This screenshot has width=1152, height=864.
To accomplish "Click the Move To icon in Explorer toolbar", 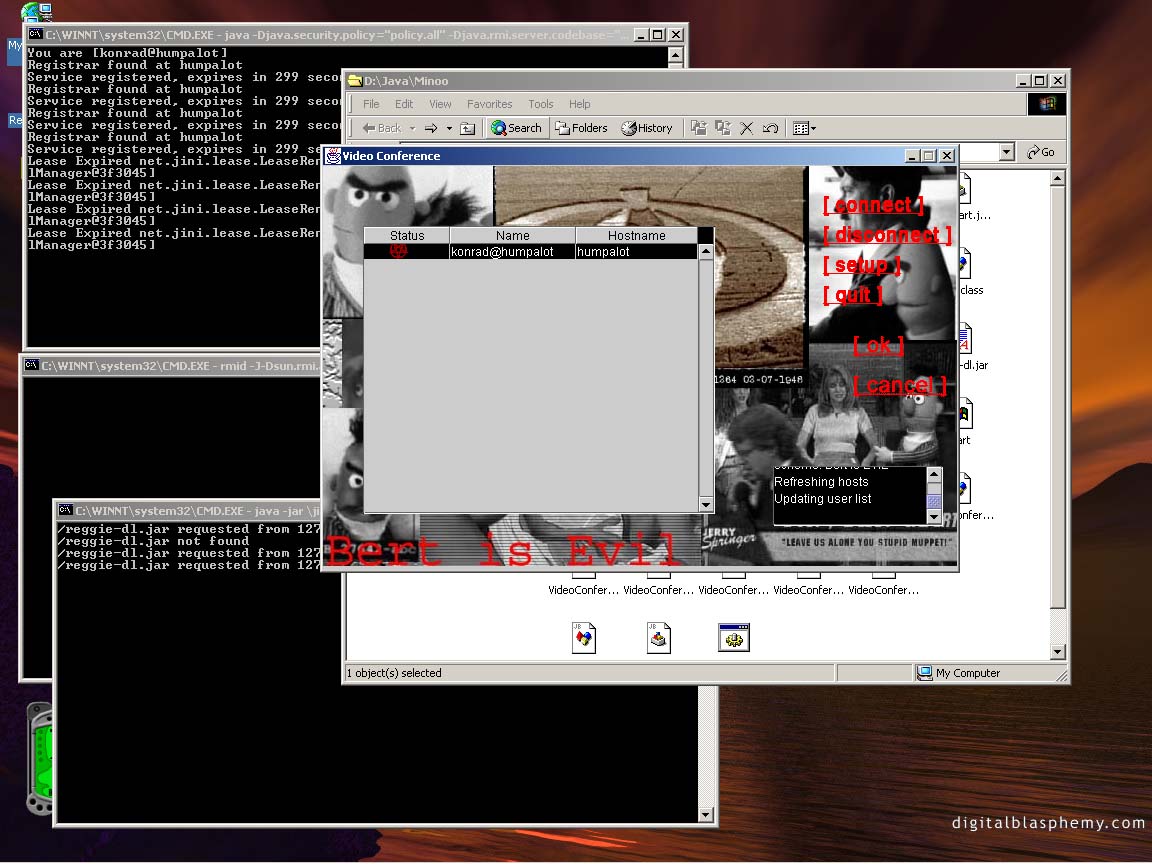I will 699,129.
